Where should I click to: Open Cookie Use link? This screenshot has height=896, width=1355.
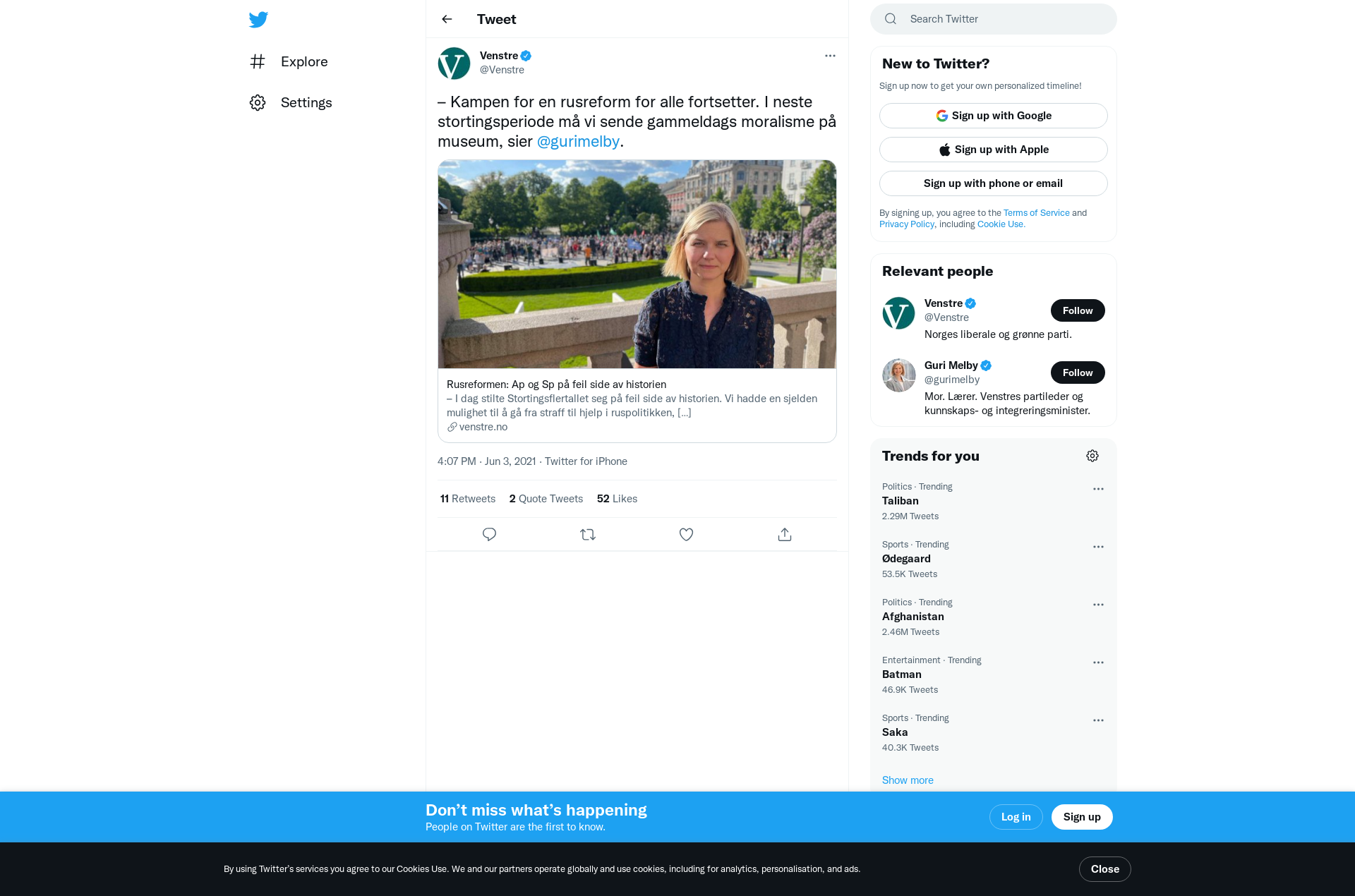[1001, 224]
